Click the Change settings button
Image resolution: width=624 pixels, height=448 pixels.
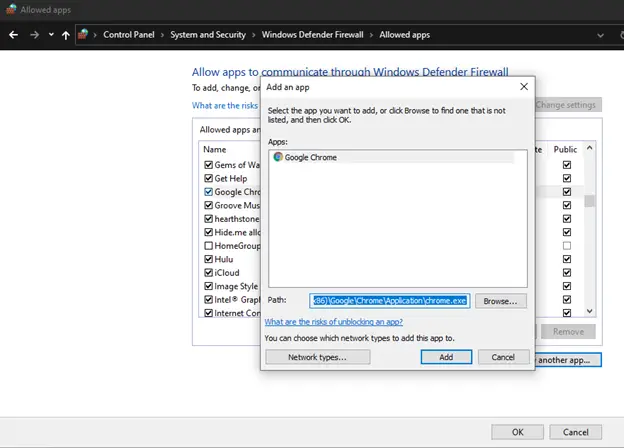(x=568, y=105)
